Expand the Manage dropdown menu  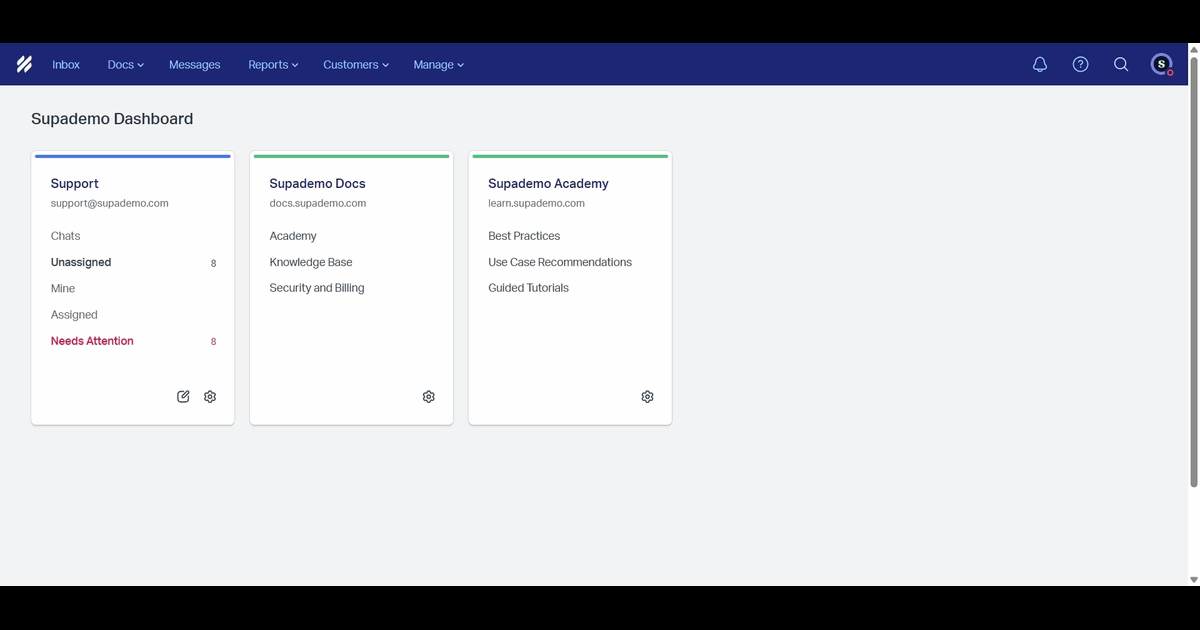(439, 65)
